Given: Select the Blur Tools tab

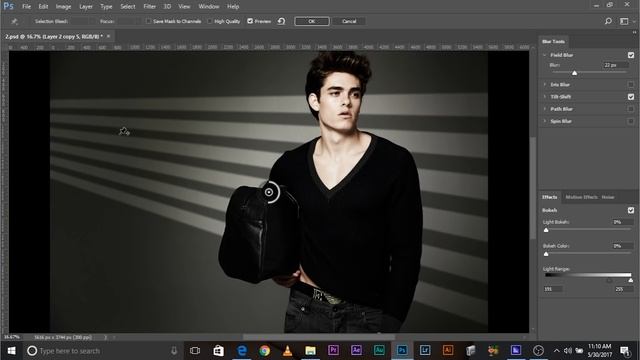Looking at the screenshot, I should point(553,42).
